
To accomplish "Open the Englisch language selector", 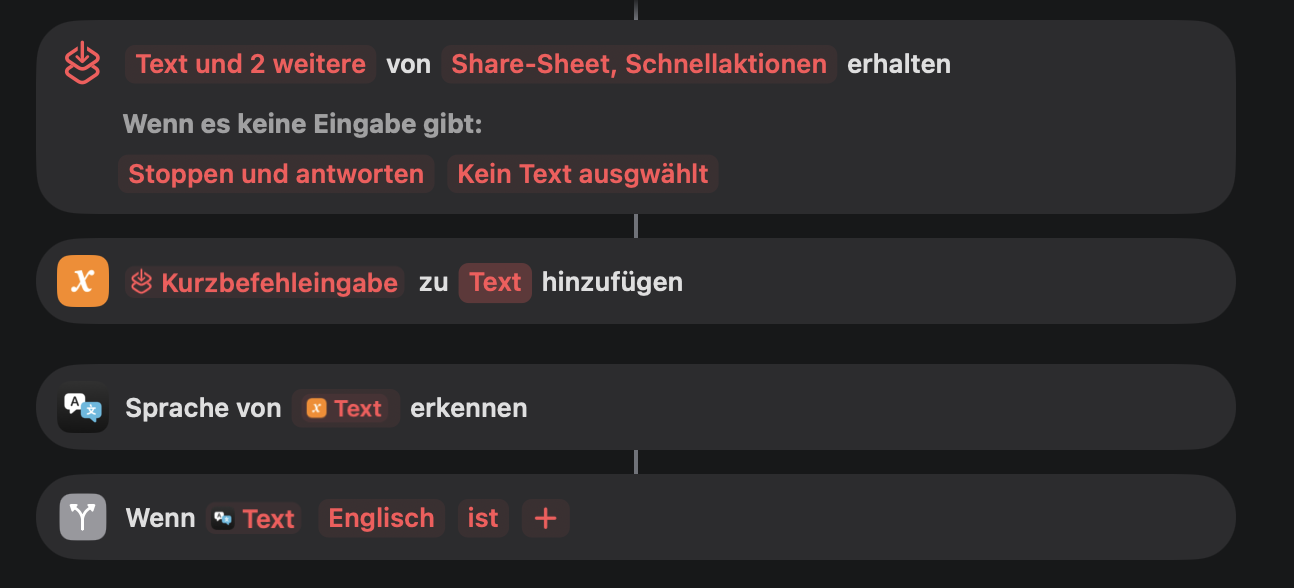I will point(381,518).
